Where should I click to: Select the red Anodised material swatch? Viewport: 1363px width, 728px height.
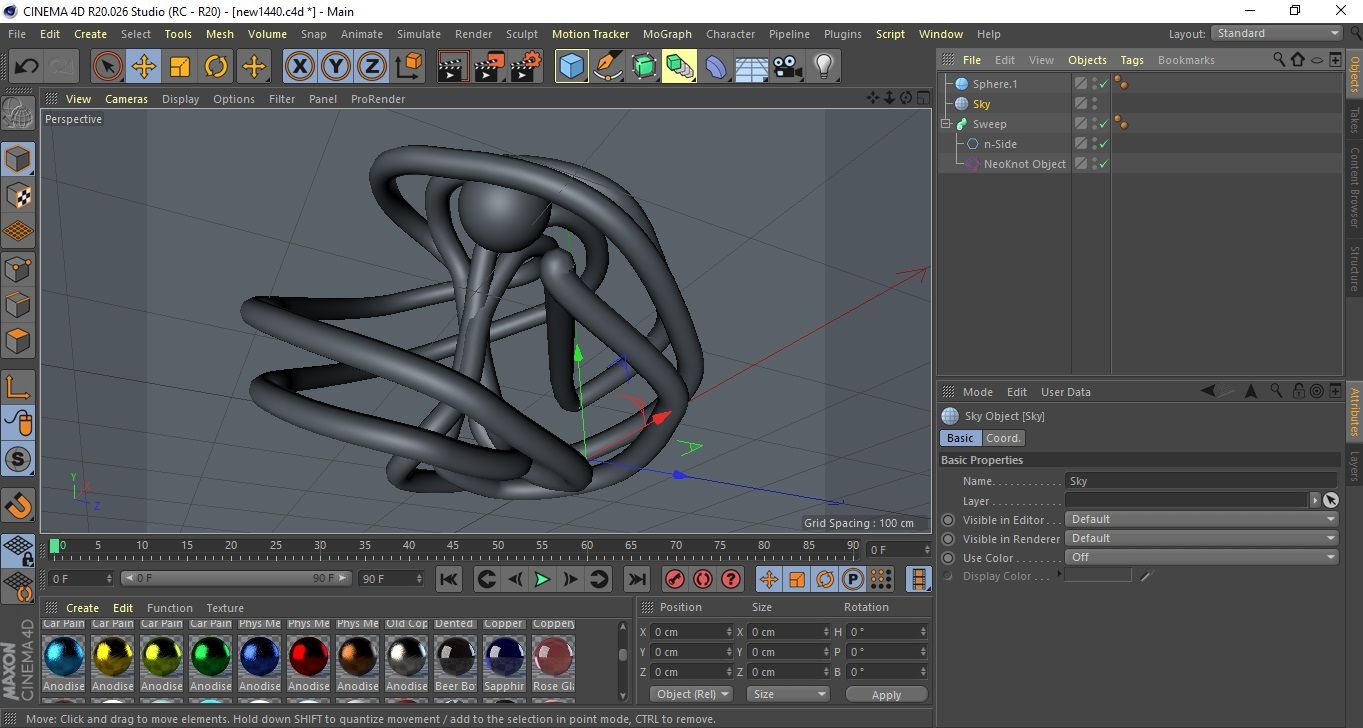tap(308, 656)
